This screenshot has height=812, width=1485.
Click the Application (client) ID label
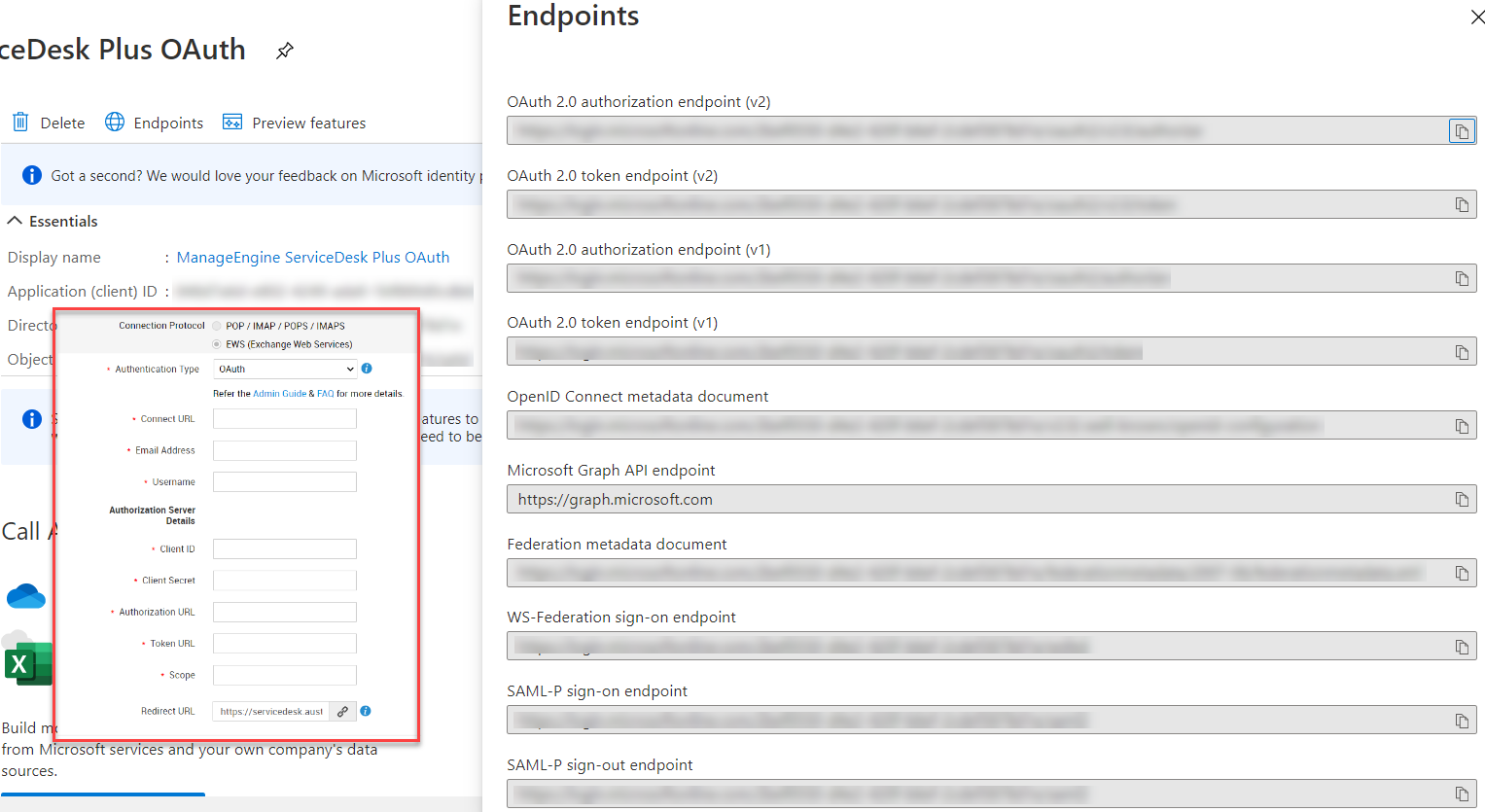click(82, 292)
